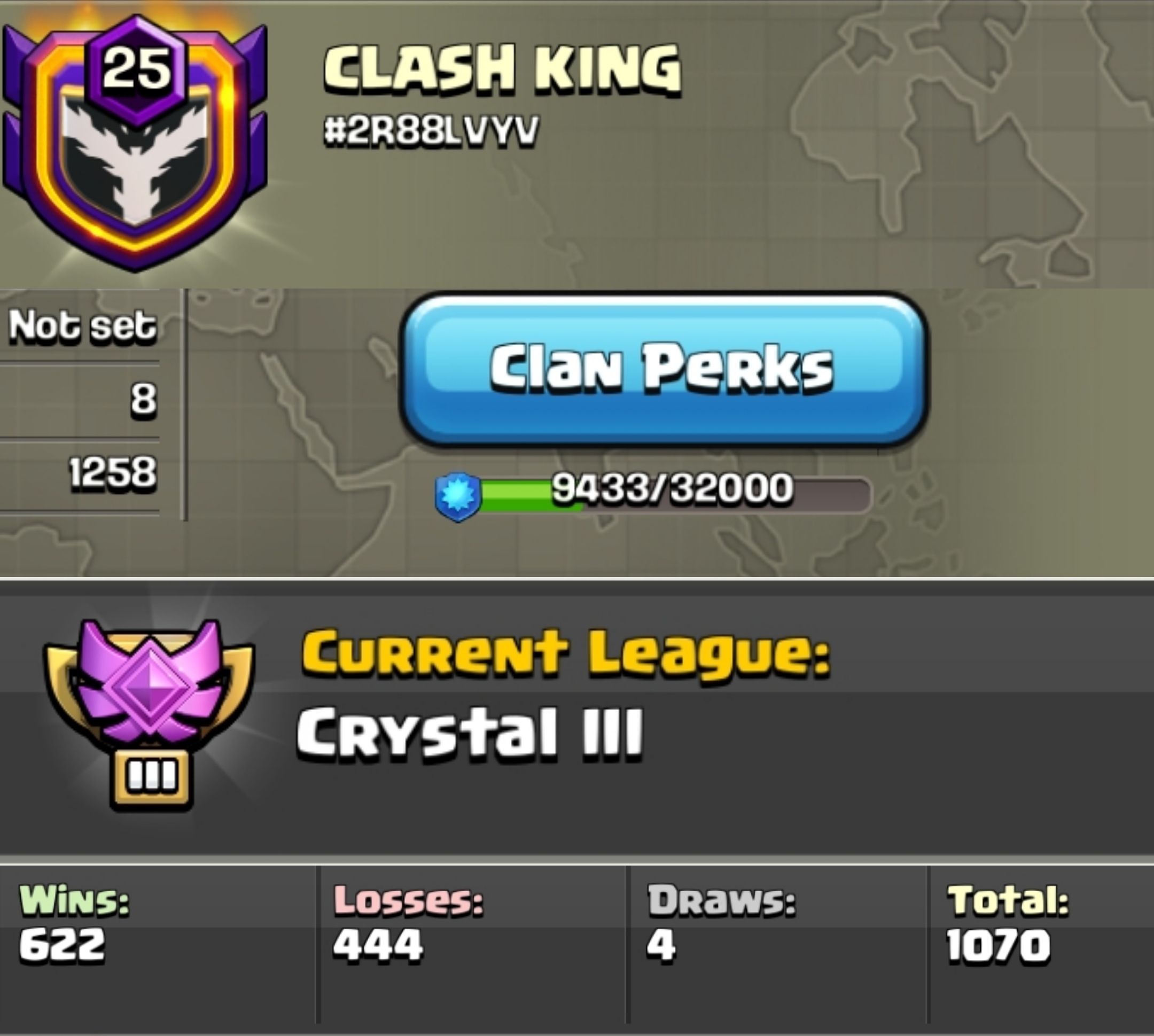The image size is (1154, 1036).
Task: Select the Draws 4 stat cell
Action: point(778,946)
